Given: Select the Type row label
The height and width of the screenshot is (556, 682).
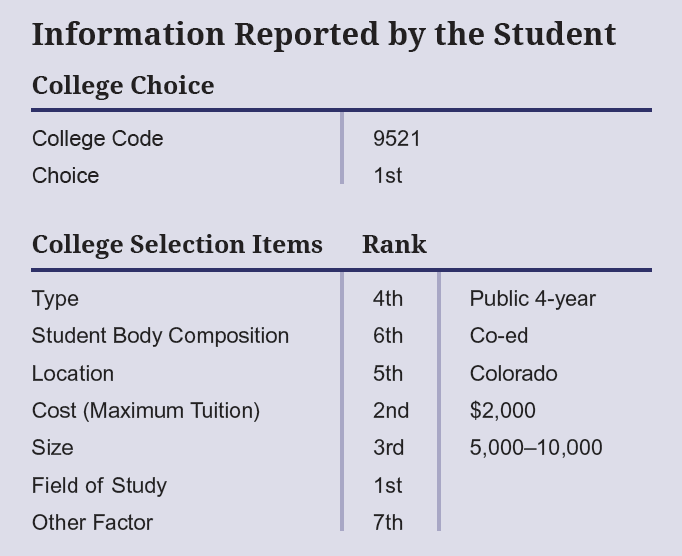Looking at the screenshot, I should (x=55, y=299).
